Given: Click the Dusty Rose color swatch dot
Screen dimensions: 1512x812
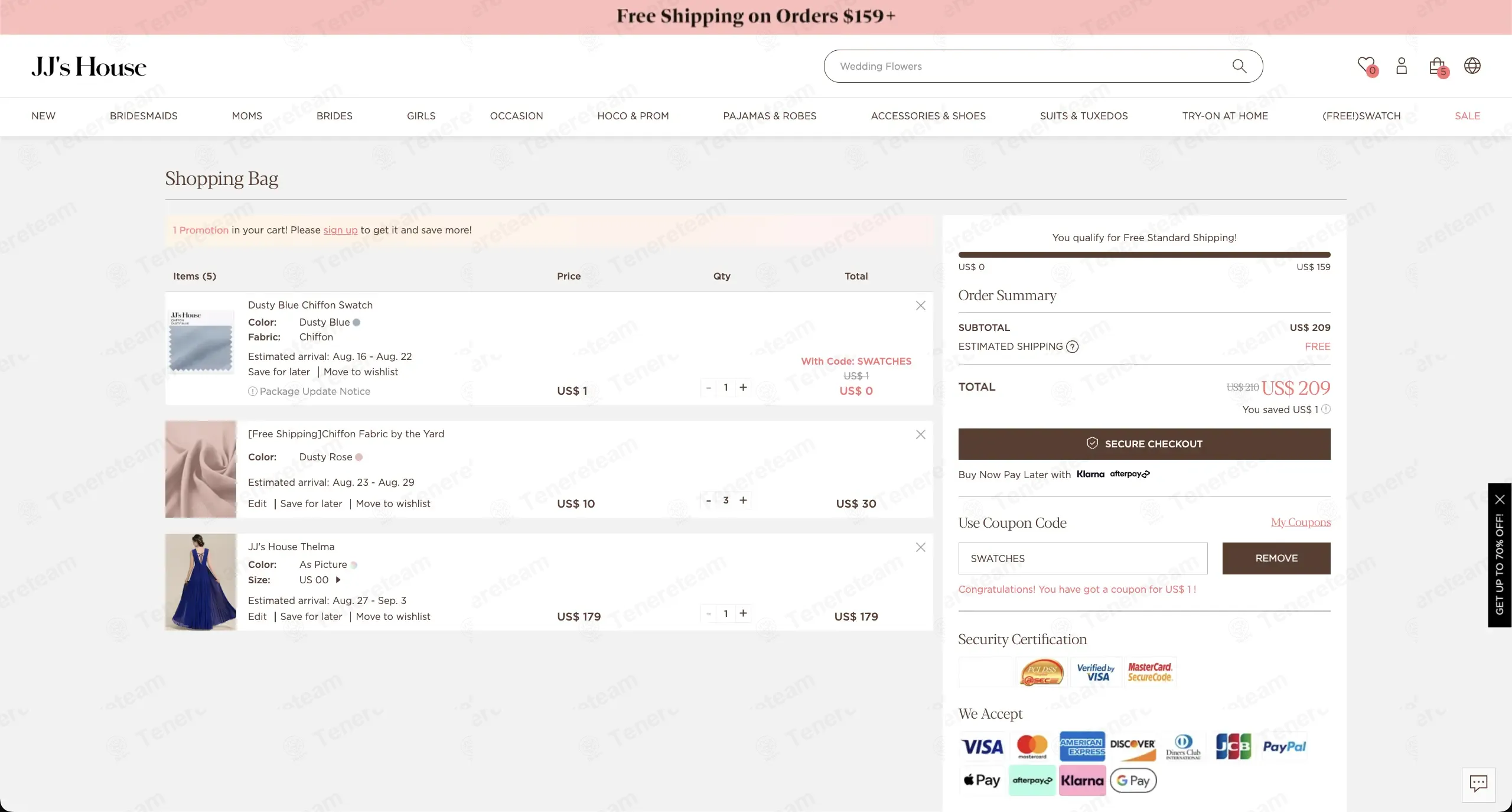Looking at the screenshot, I should (x=359, y=457).
